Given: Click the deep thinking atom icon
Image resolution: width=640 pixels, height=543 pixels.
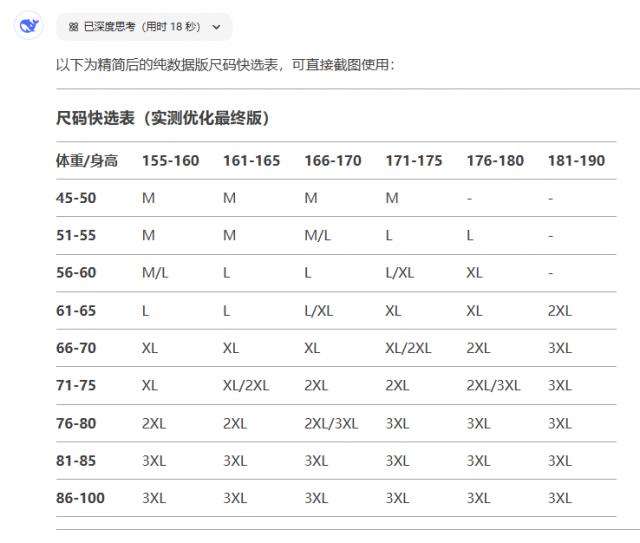Looking at the screenshot, I should pos(73,27).
